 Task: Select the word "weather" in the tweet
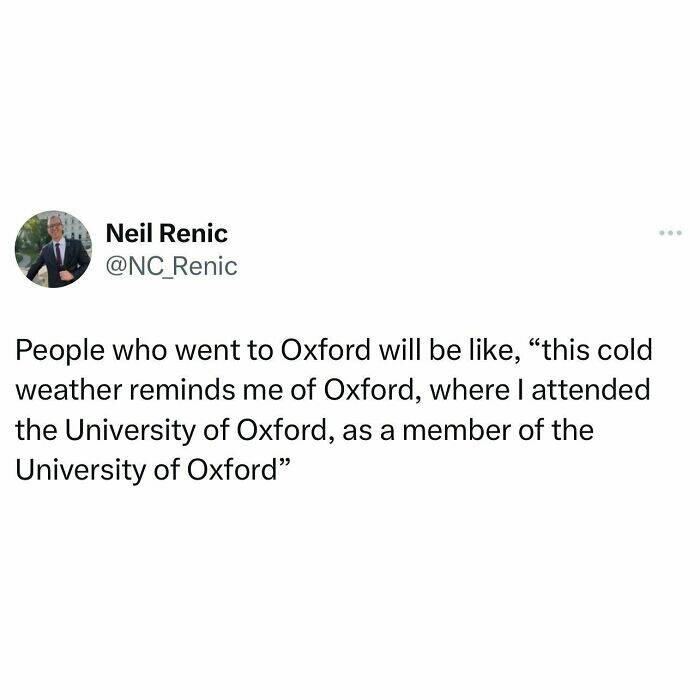click(63, 391)
